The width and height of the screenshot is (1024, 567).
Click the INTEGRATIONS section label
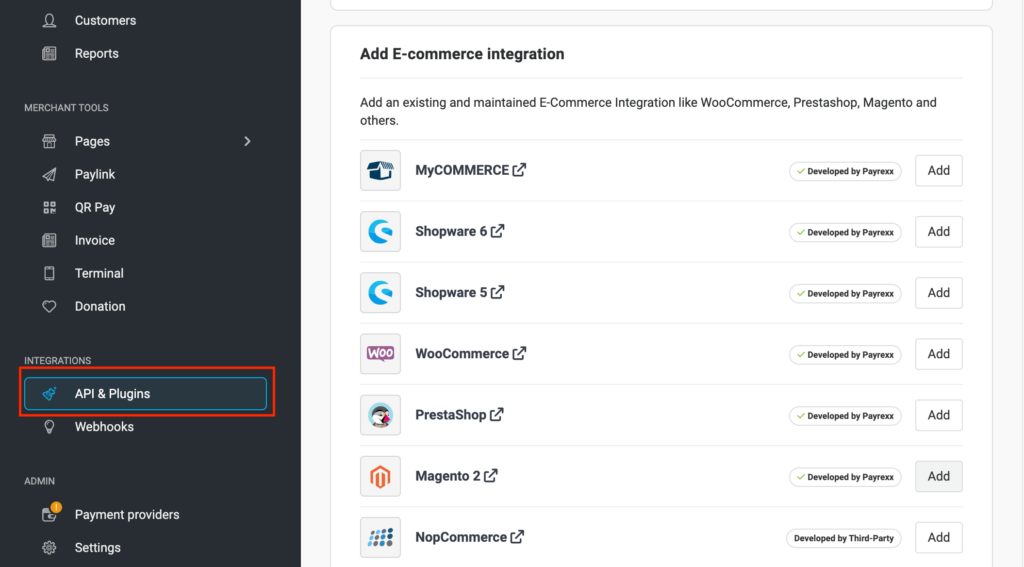(x=57, y=361)
